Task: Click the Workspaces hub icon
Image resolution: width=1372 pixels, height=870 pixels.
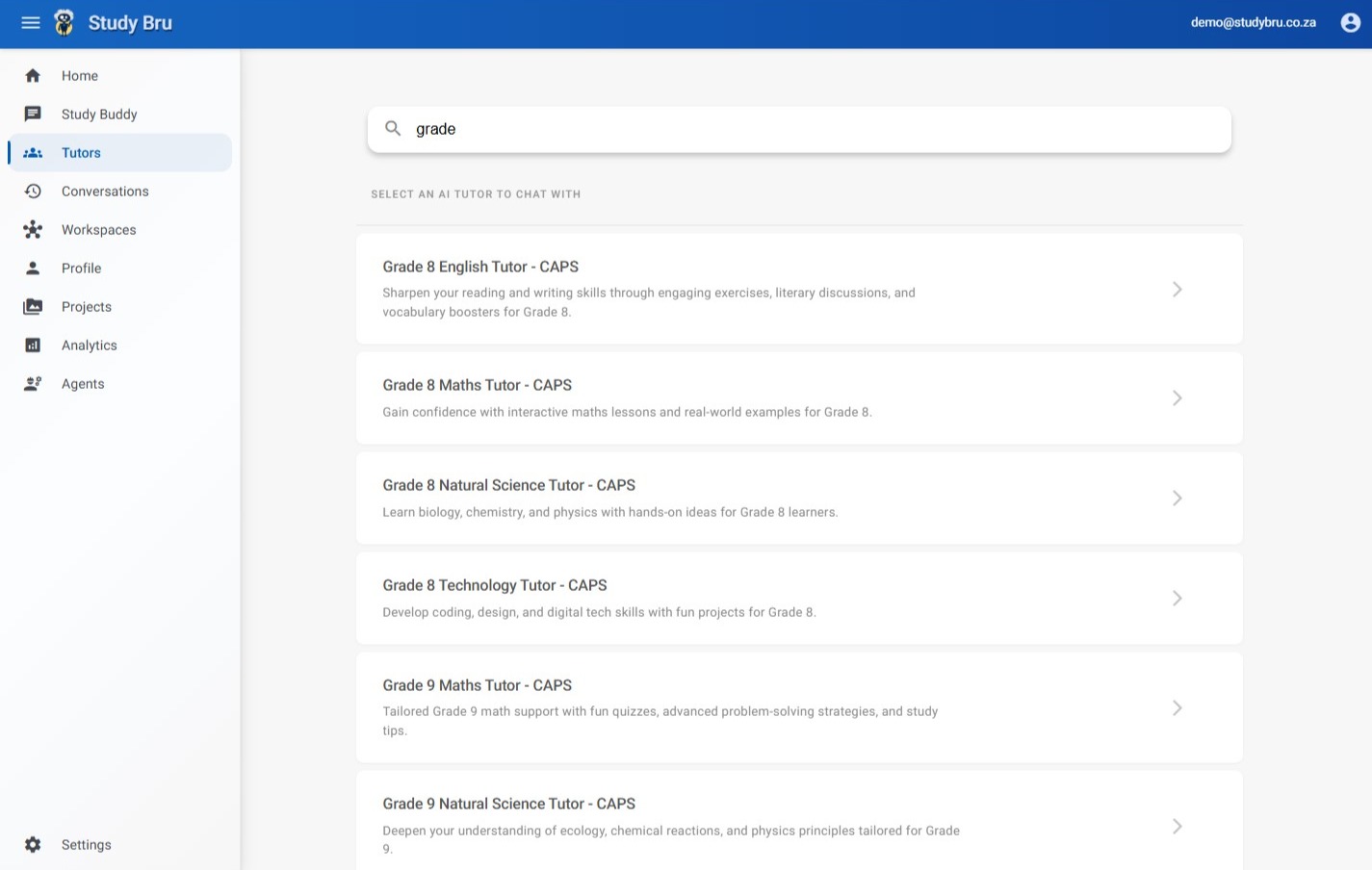Action: [33, 230]
